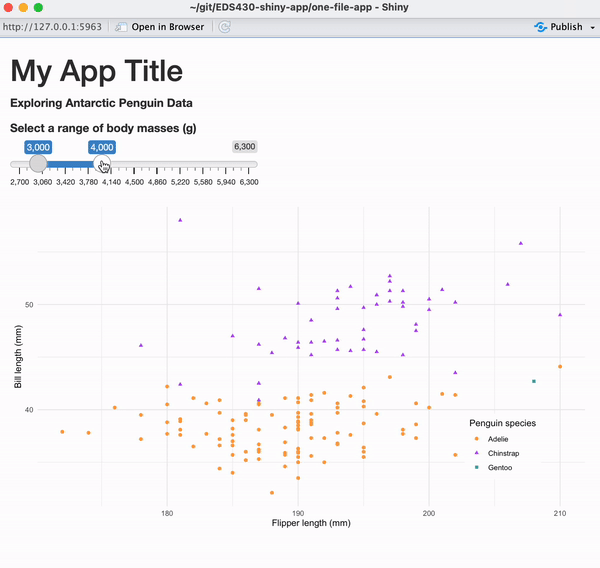Click the blue selected range bar of slider
The height and width of the screenshot is (568, 600).
(70, 164)
